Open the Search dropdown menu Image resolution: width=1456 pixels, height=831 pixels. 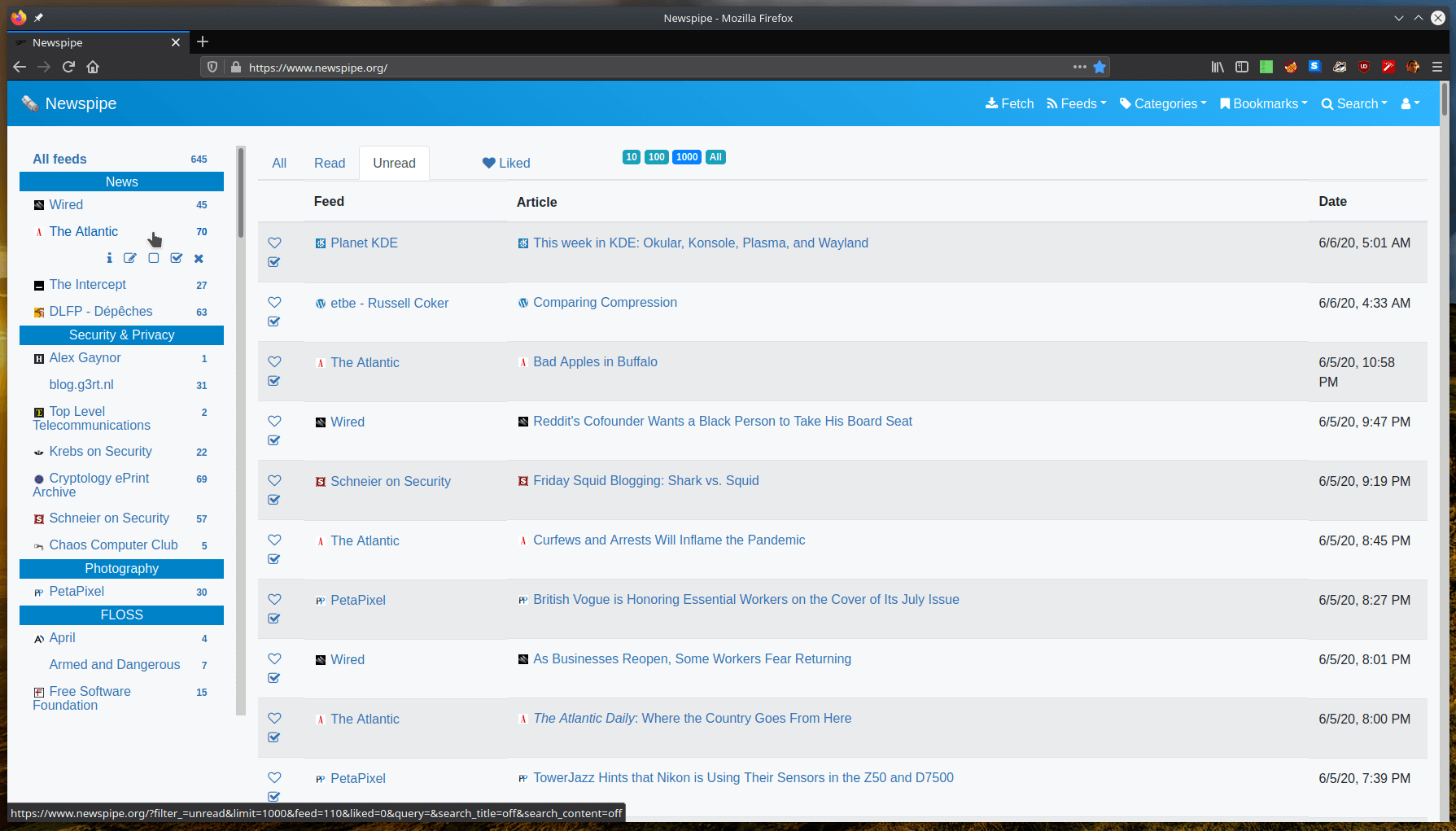(x=1354, y=103)
